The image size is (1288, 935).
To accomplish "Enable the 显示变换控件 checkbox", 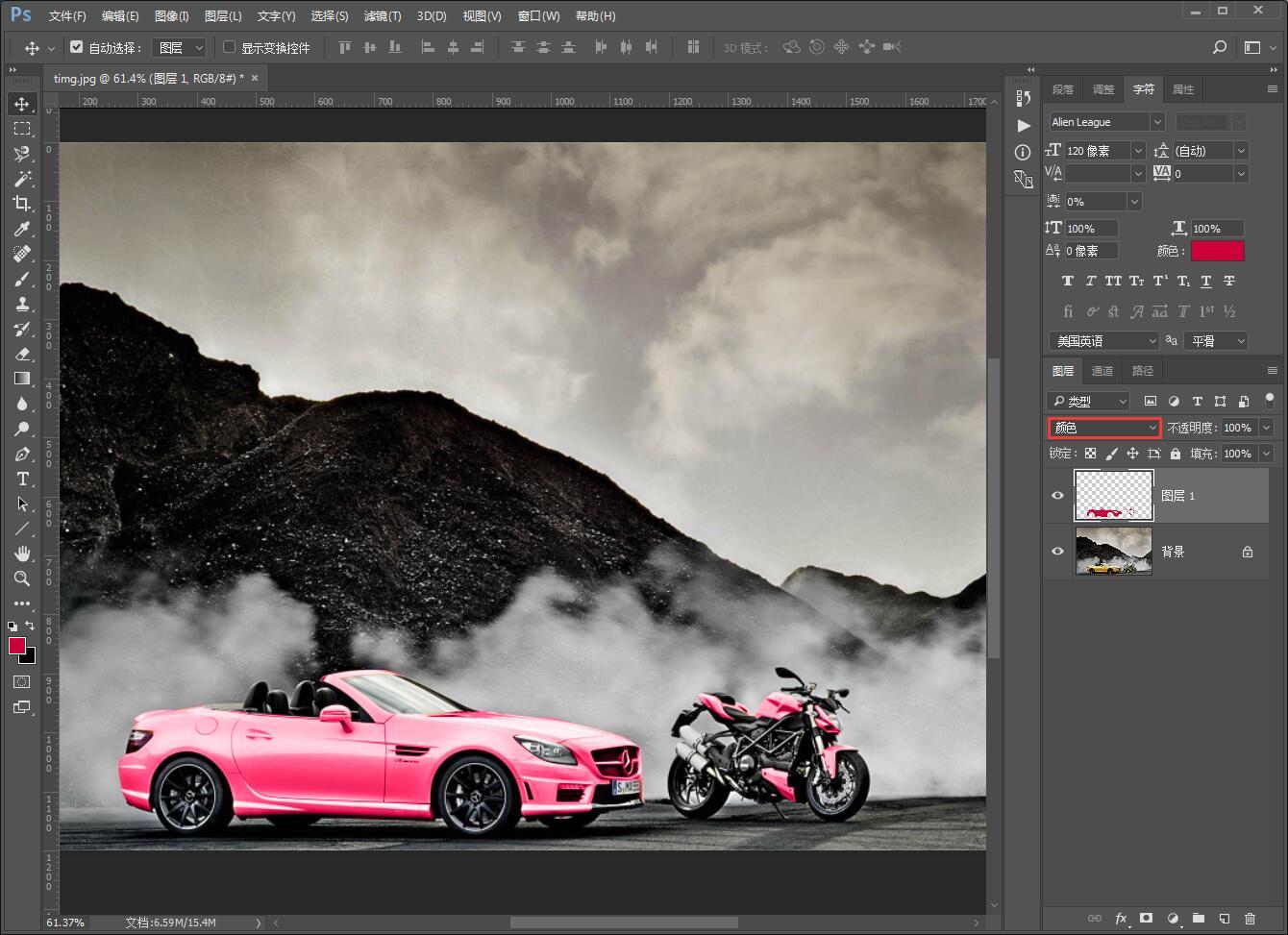I will (x=229, y=47).
